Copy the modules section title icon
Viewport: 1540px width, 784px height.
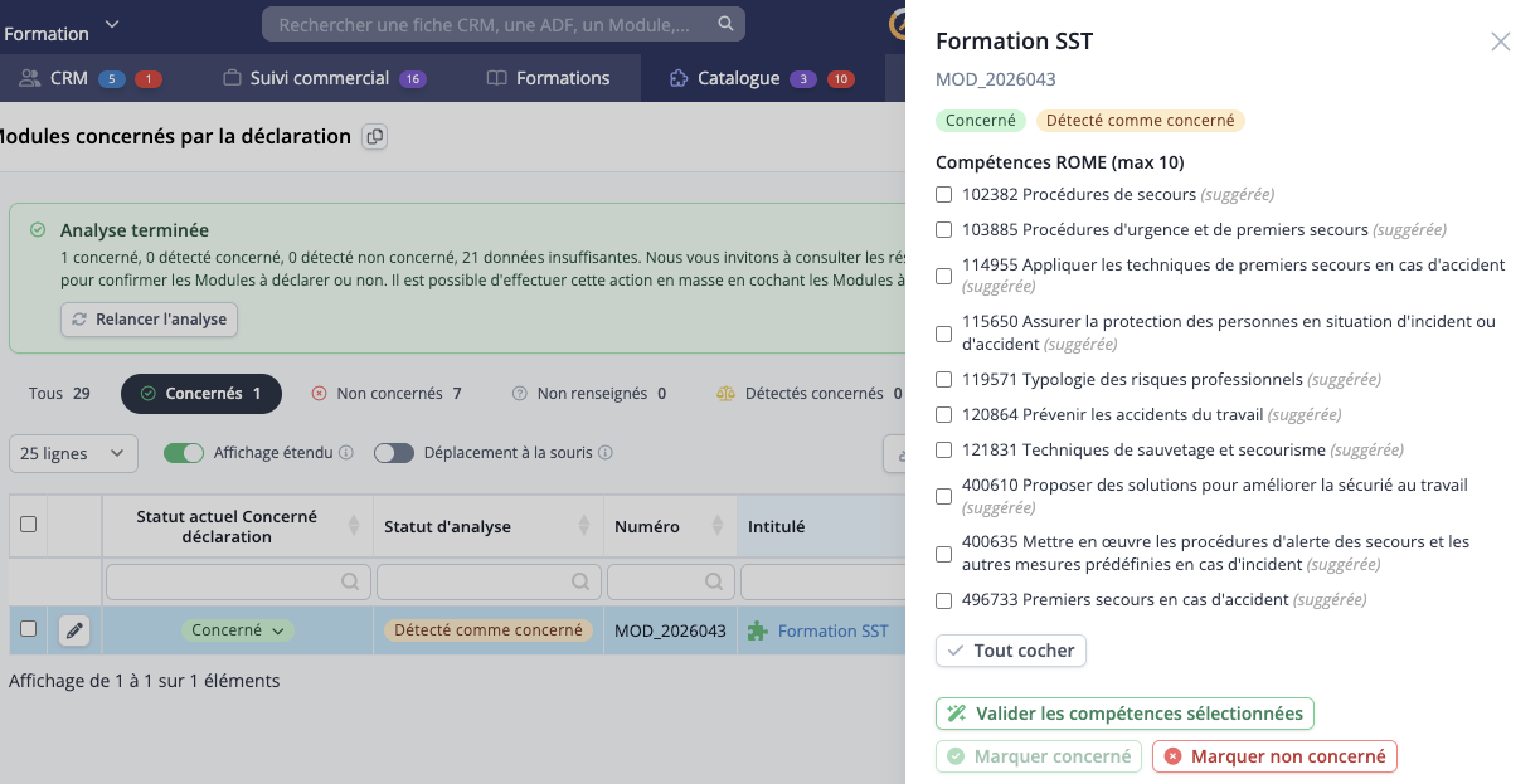tap(375, 137)
